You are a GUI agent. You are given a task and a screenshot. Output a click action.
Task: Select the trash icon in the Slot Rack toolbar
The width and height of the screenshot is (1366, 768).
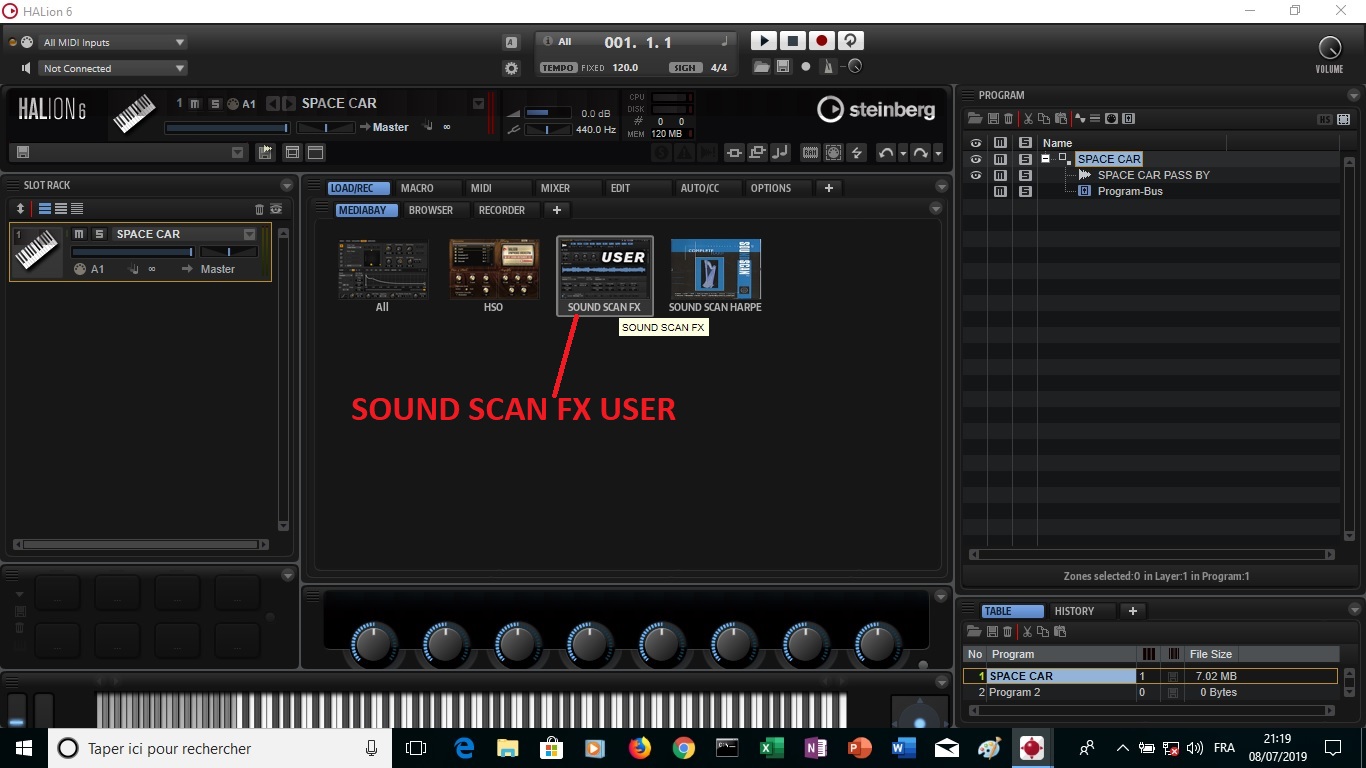coord(258,209)
